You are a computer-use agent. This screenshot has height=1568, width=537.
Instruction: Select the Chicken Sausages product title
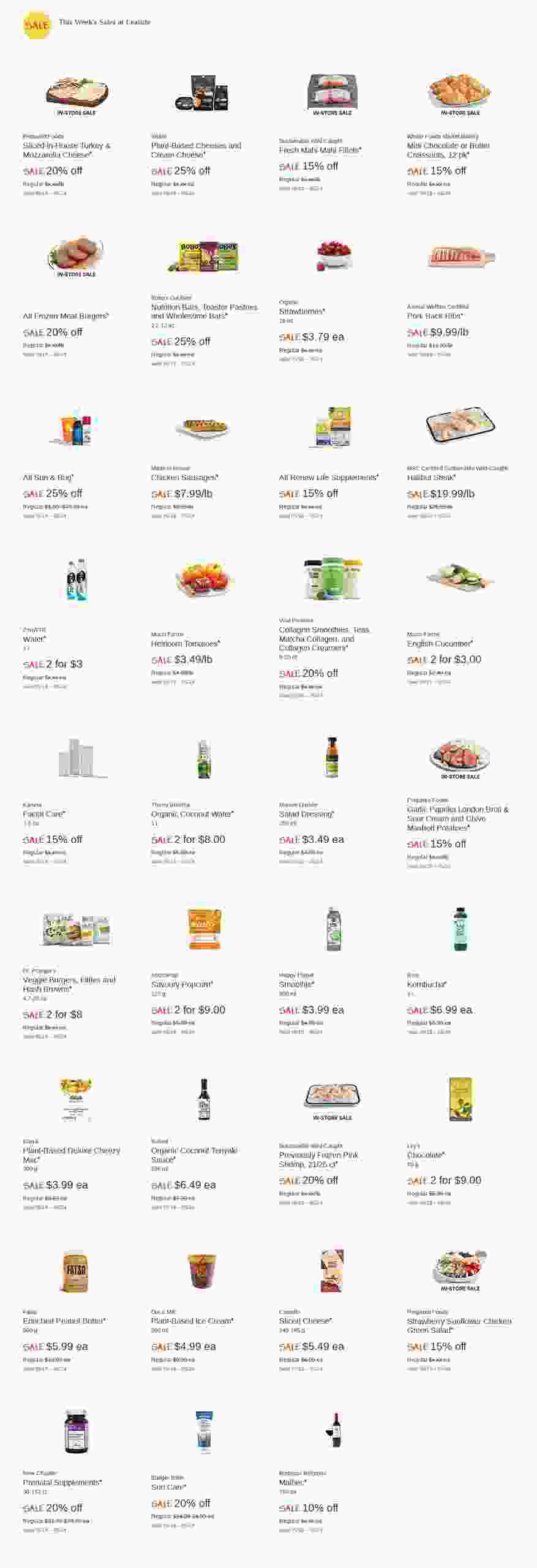coord(184,478)
